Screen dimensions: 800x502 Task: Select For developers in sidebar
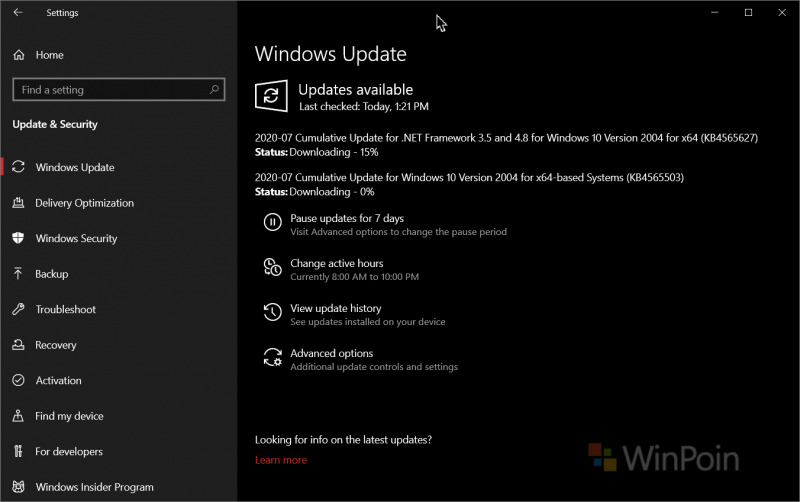click(x=69, y=451)
